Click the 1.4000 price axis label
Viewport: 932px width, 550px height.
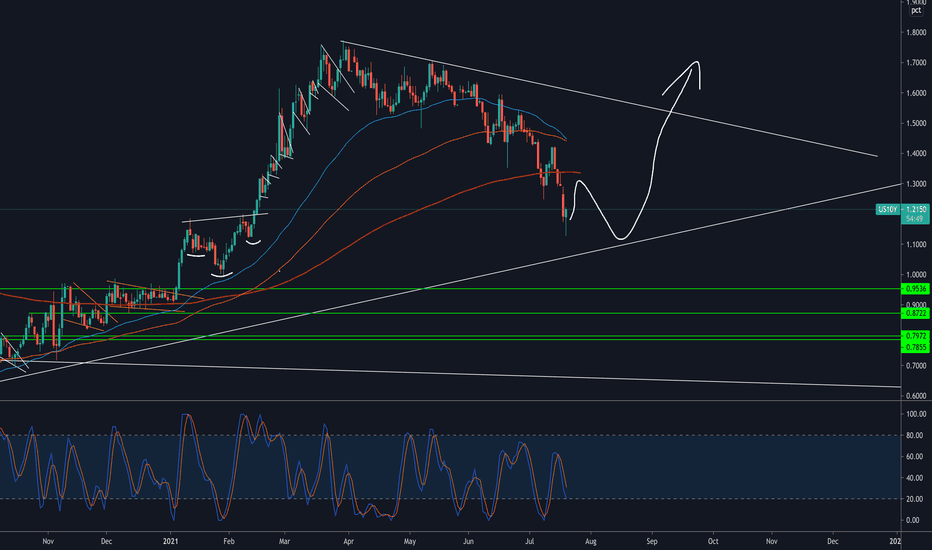point(916,153)
